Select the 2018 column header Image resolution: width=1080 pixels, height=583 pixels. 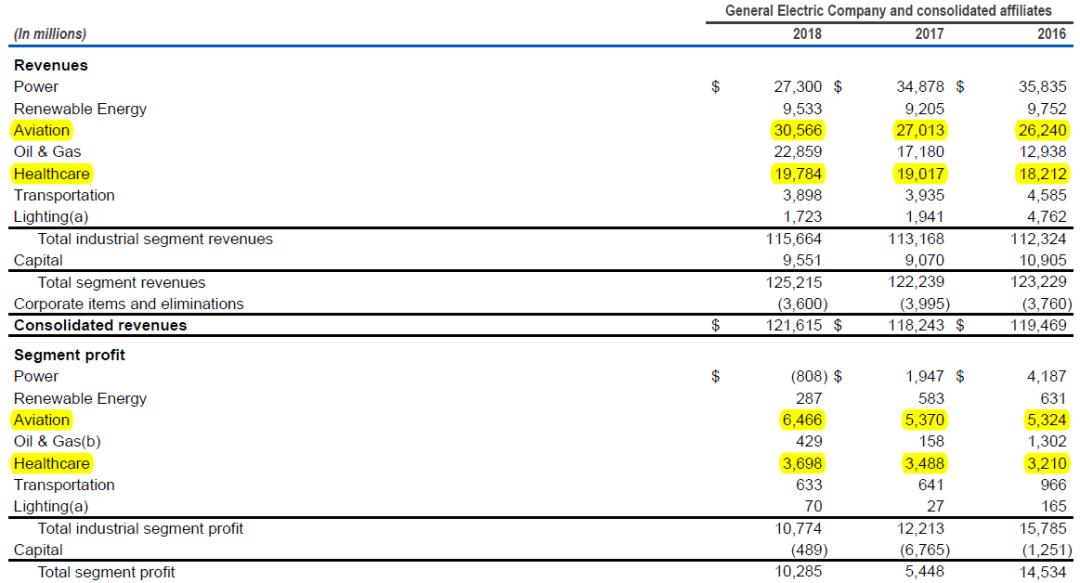click(x=807, y=34)
